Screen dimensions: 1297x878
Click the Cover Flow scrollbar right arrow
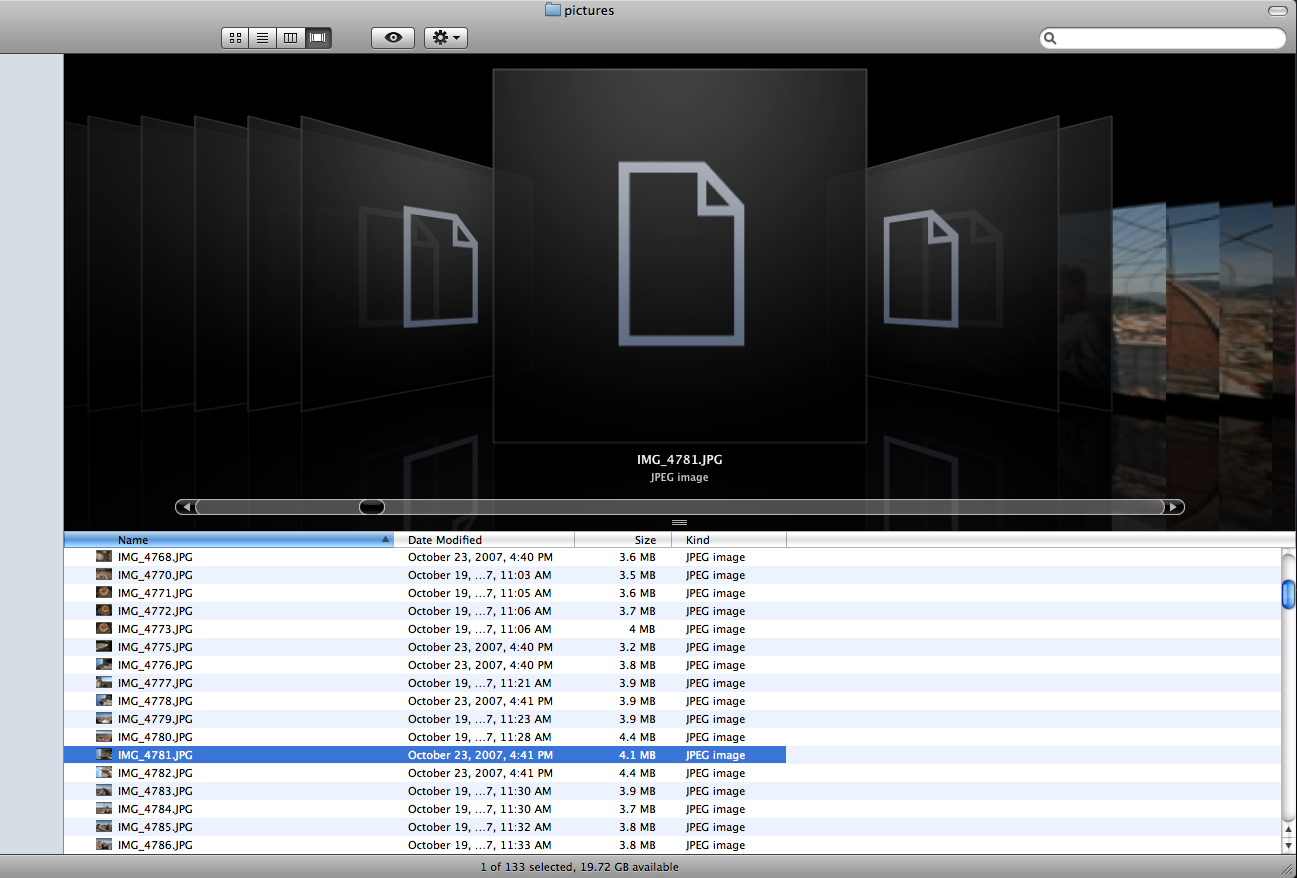coord(1174,507)
